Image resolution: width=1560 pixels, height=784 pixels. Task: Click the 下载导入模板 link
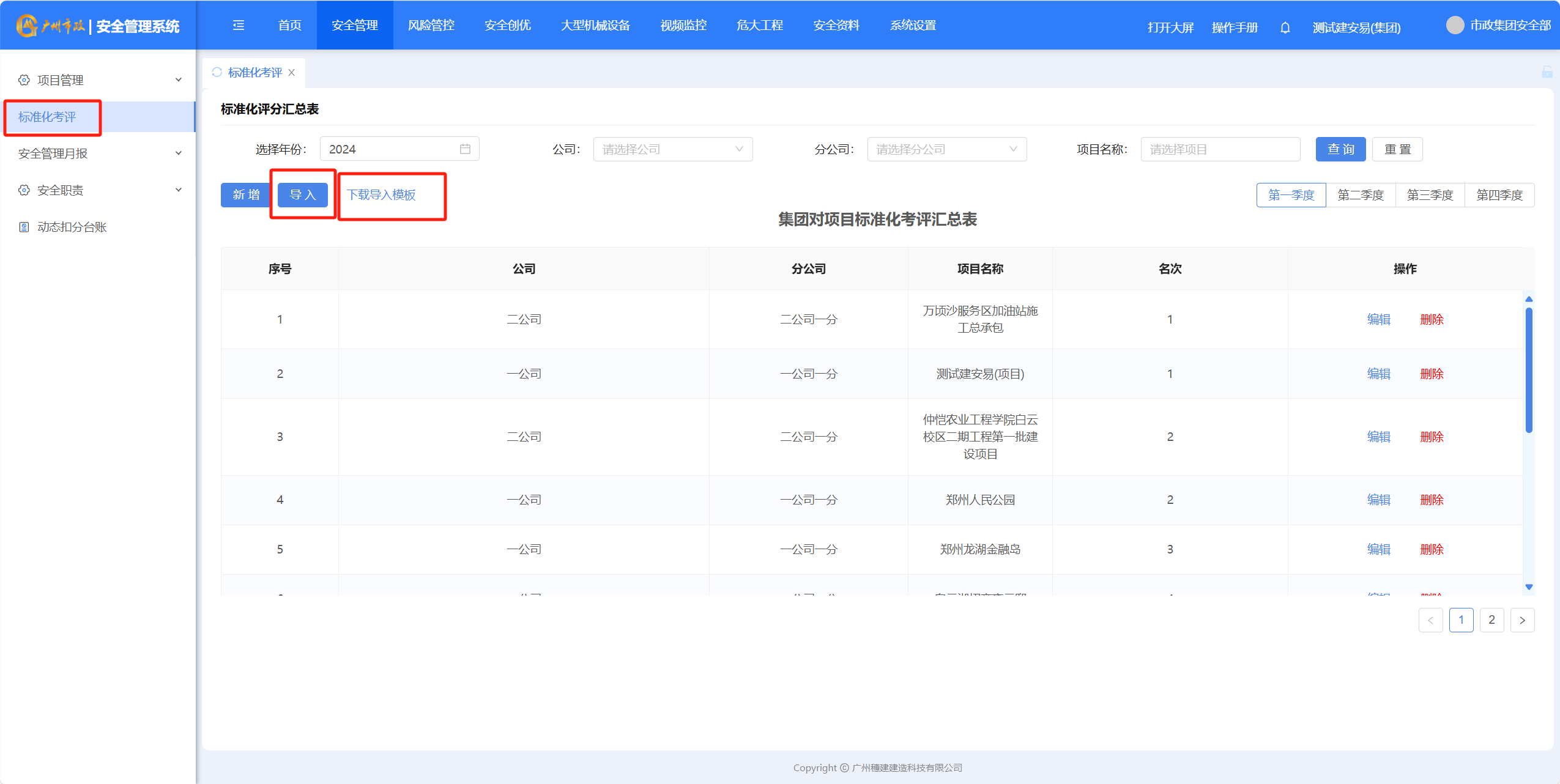pyautogui.click(x=381, y=194)
